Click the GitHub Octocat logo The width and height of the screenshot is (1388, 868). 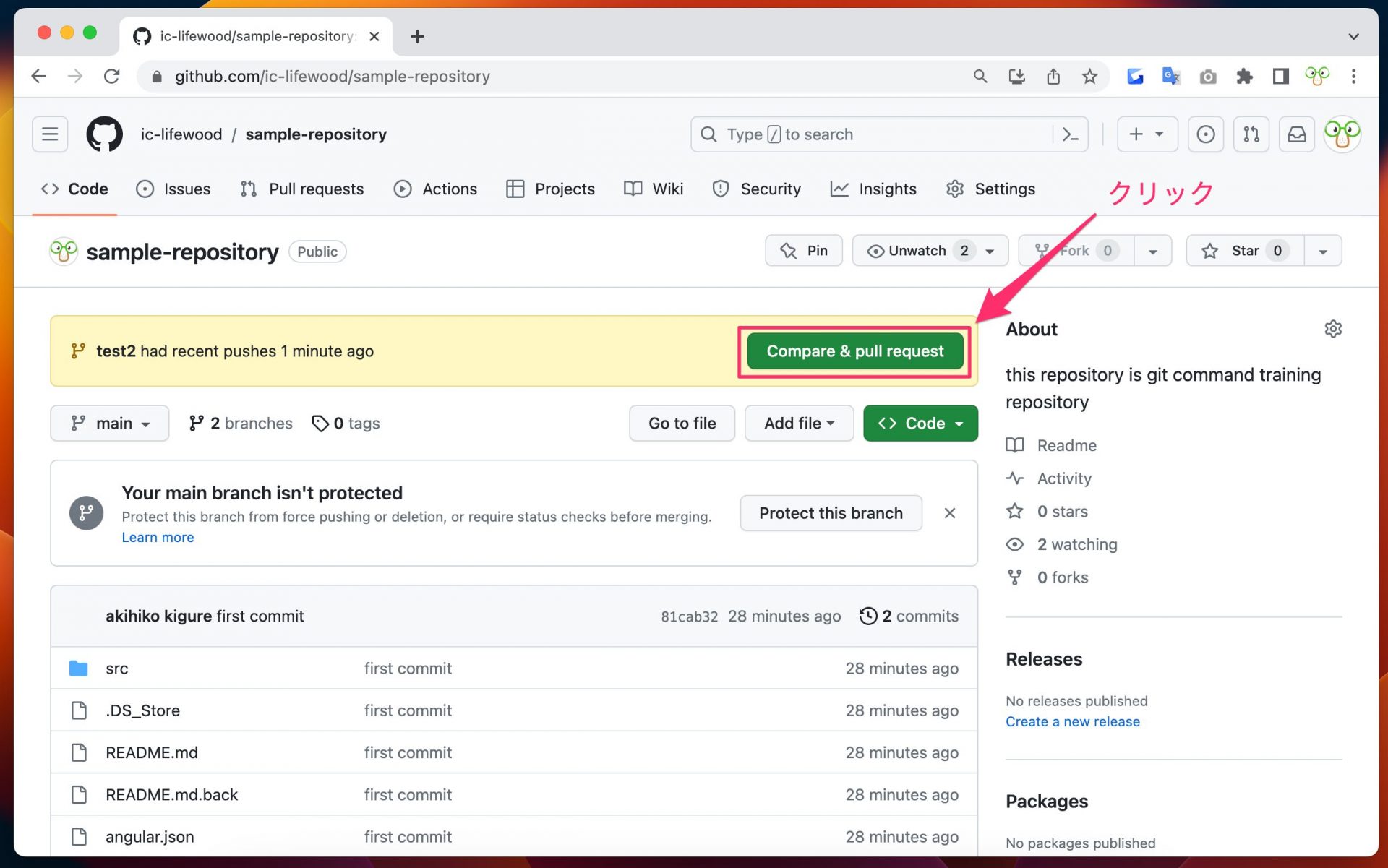tap(105, 134)
